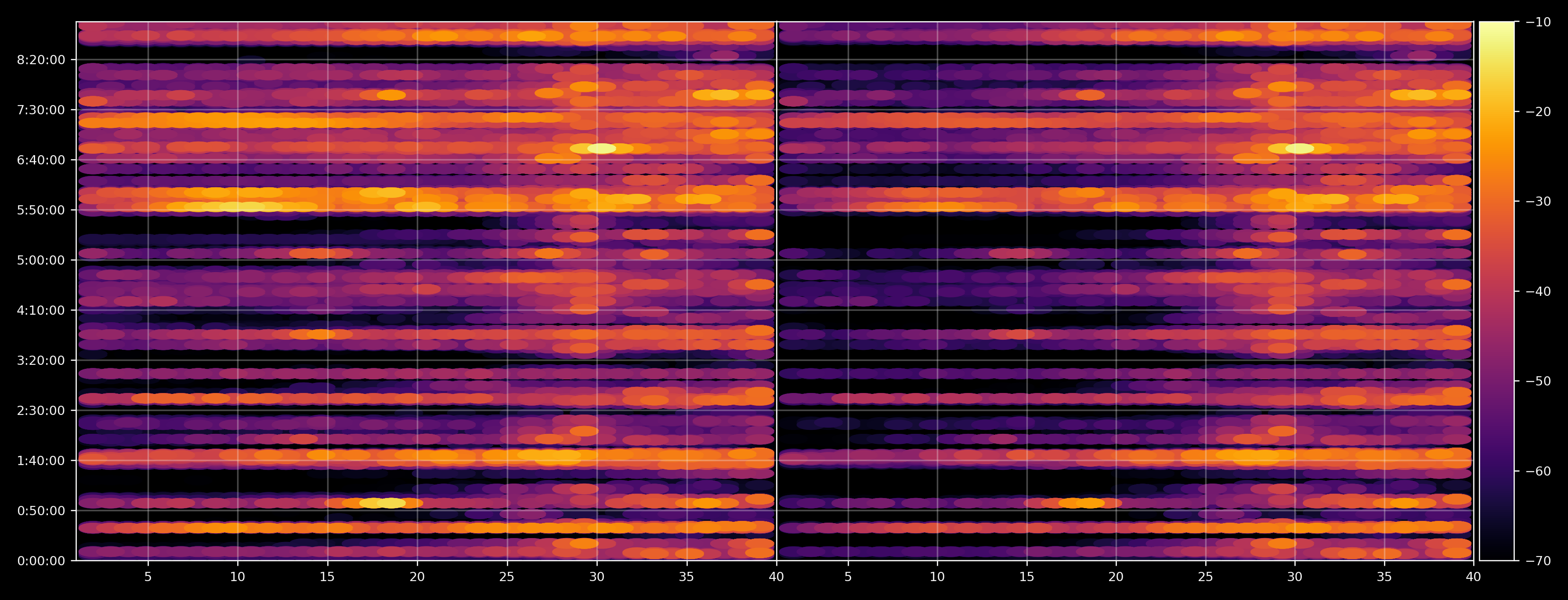
Task: Select x-axis label 30 under right heatmap
Action: 1295,577
